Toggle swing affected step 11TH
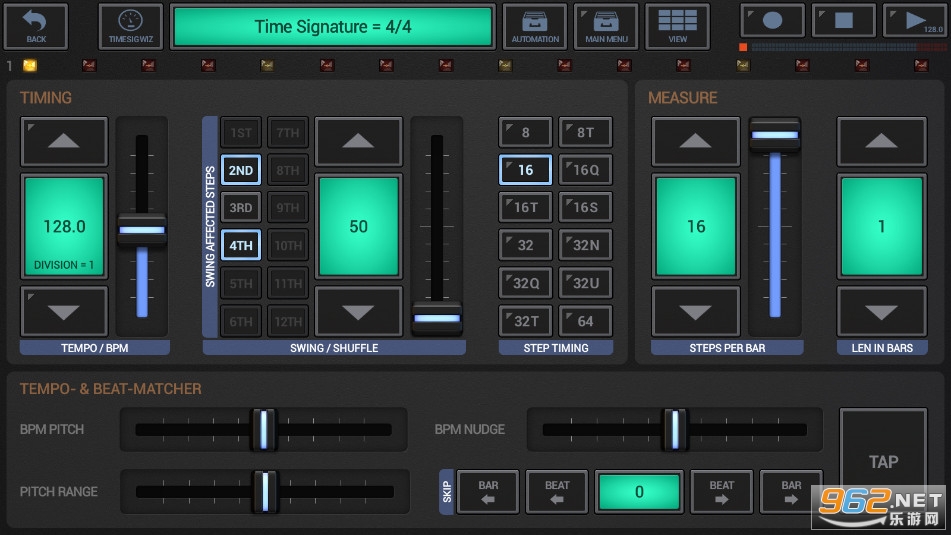Screen dimensions: 951x535 click(288, 283)
